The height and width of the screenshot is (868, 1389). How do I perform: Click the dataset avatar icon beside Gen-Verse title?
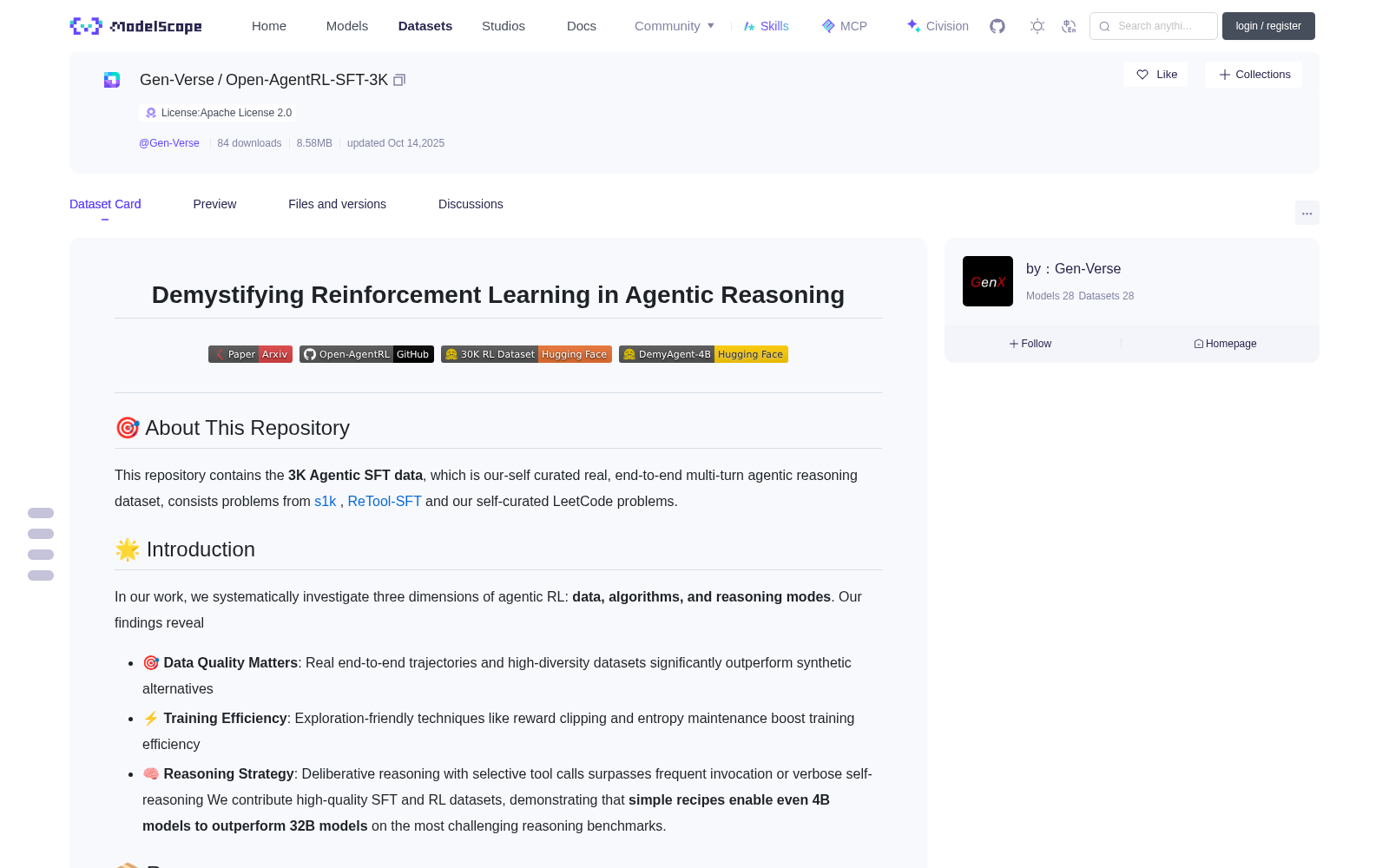[112, 80]
